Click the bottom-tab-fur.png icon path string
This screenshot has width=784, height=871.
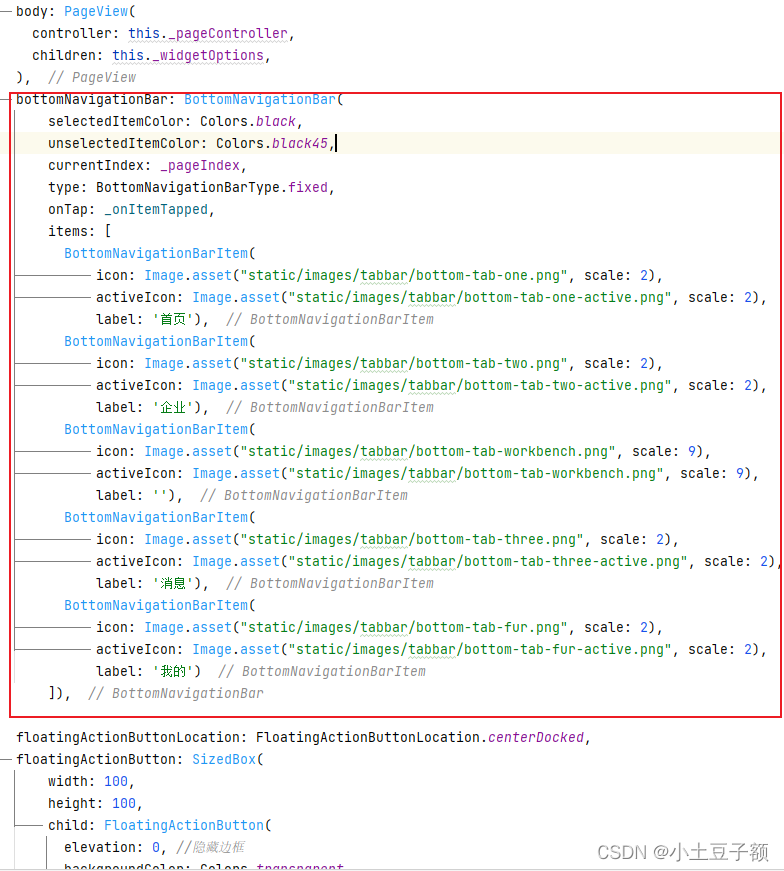[x=403, y=628]
